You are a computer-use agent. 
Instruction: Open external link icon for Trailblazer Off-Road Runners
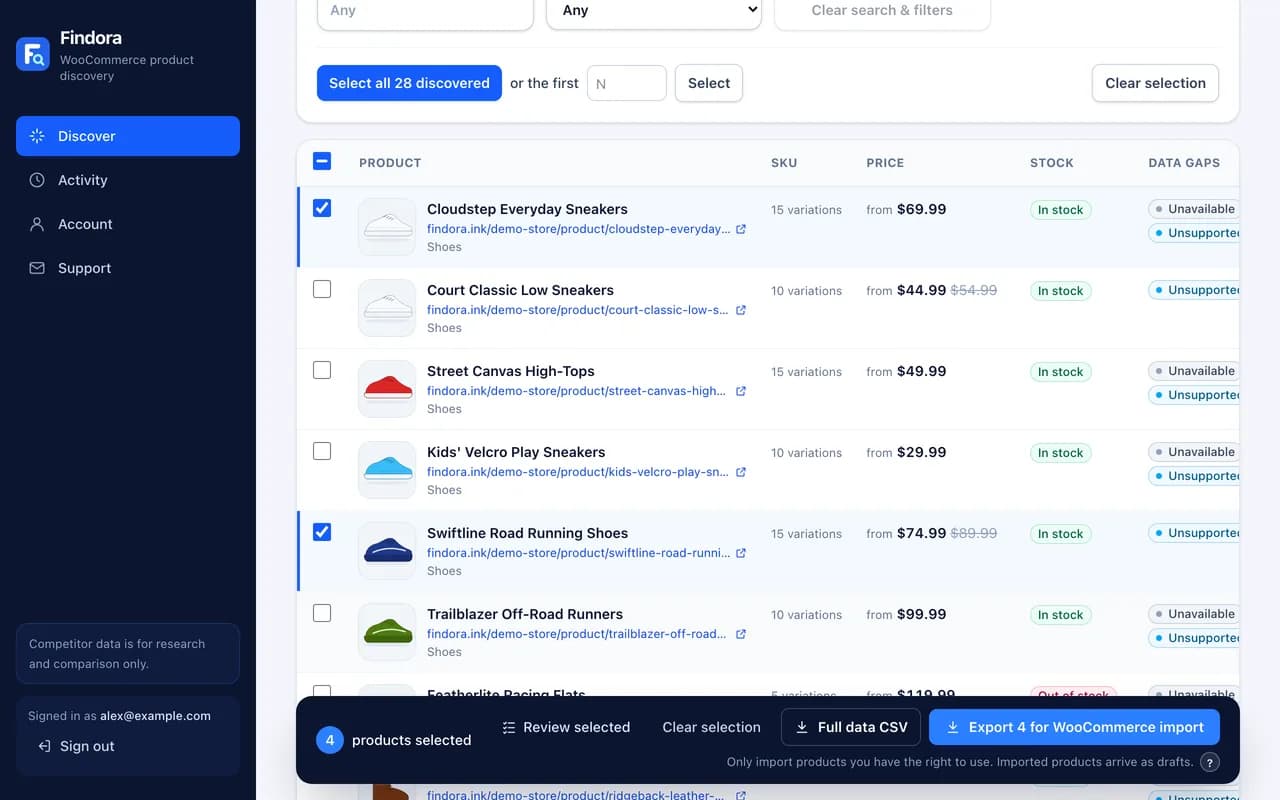point(741,634)
